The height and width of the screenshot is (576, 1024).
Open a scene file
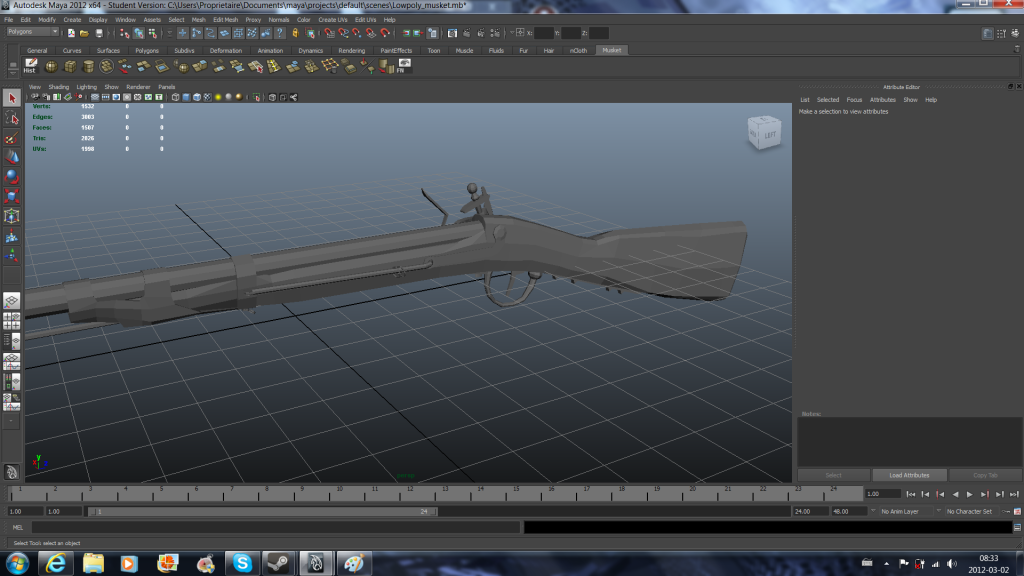pos(85,33)
